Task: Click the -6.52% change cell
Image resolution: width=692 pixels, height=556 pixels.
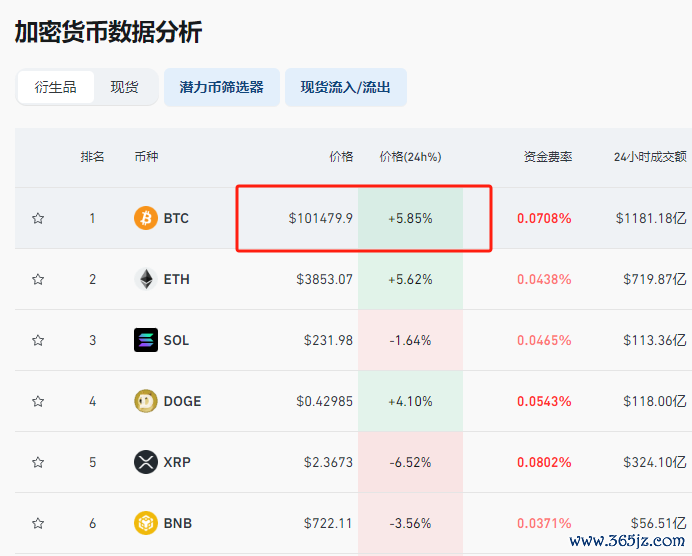Action: (410, 462)
